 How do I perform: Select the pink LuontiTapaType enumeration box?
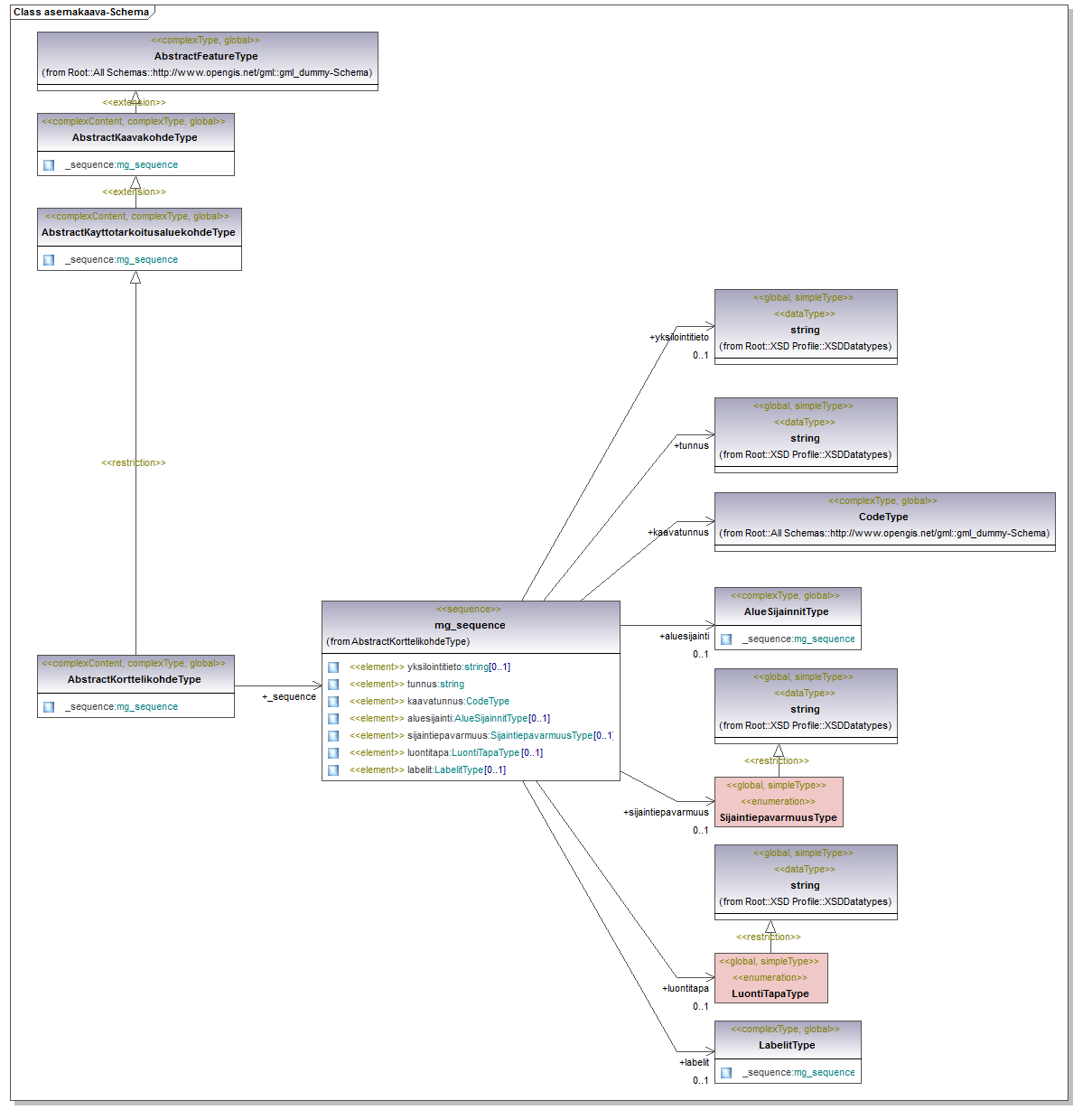coord(770,978)
